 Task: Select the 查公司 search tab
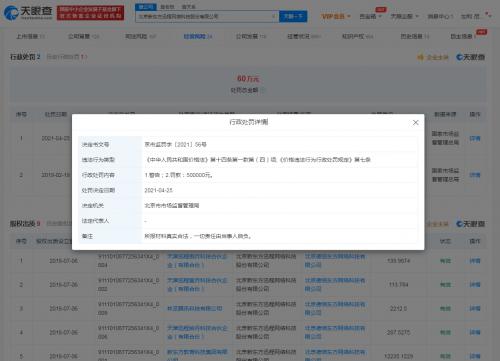coord(145,7)
